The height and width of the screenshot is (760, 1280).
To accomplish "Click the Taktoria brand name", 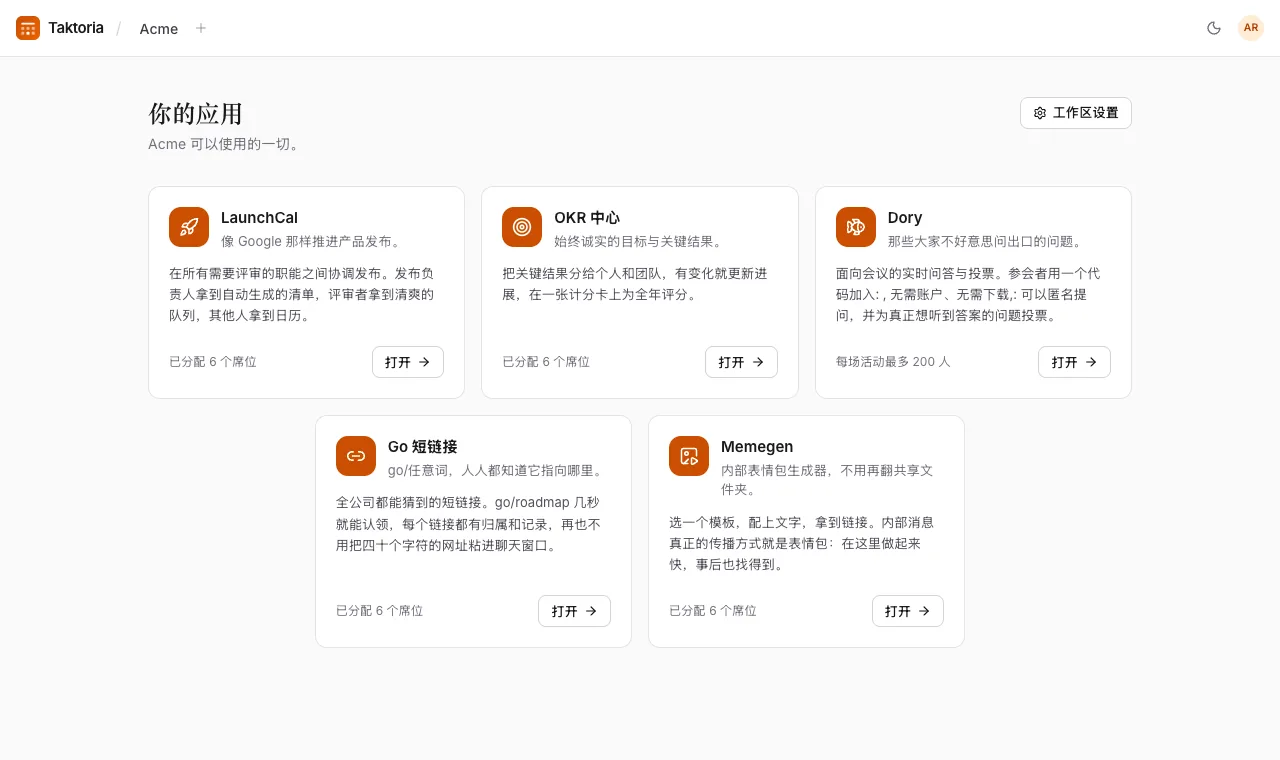I will pos(76,28).
